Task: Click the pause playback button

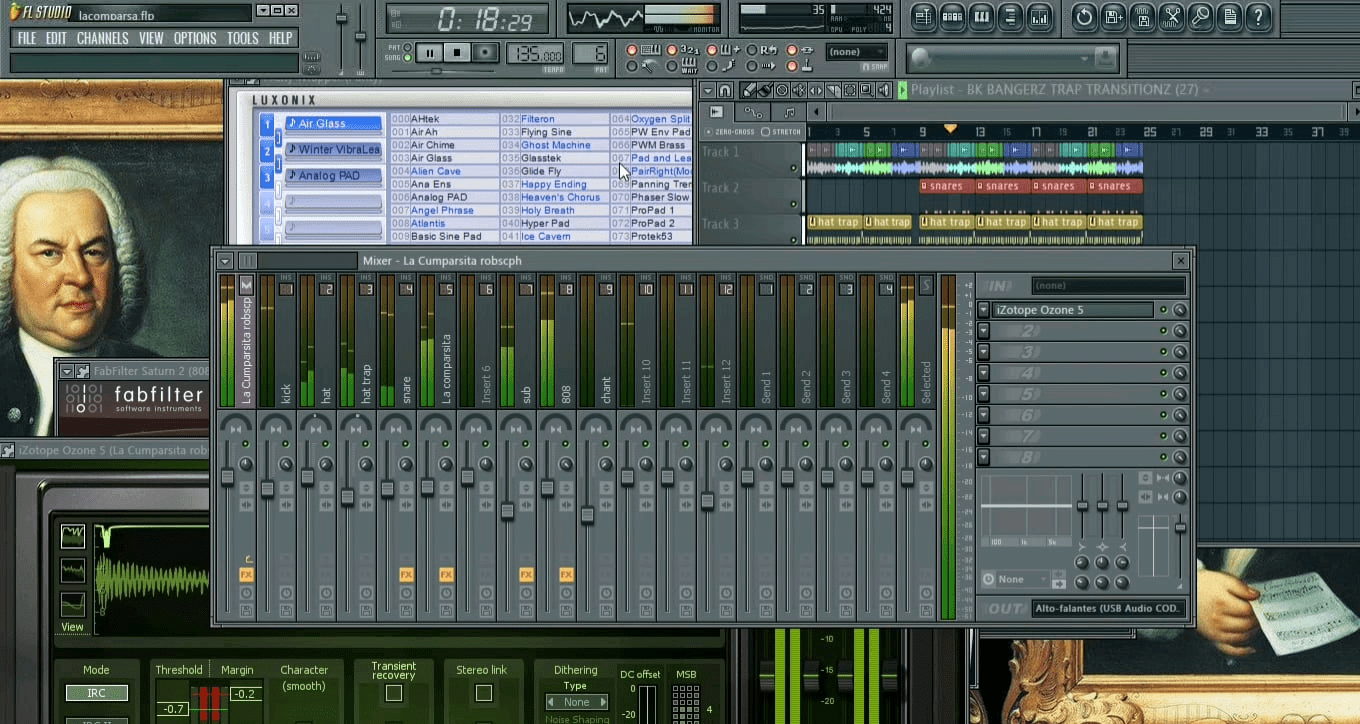Action: [x=430, y=53]
